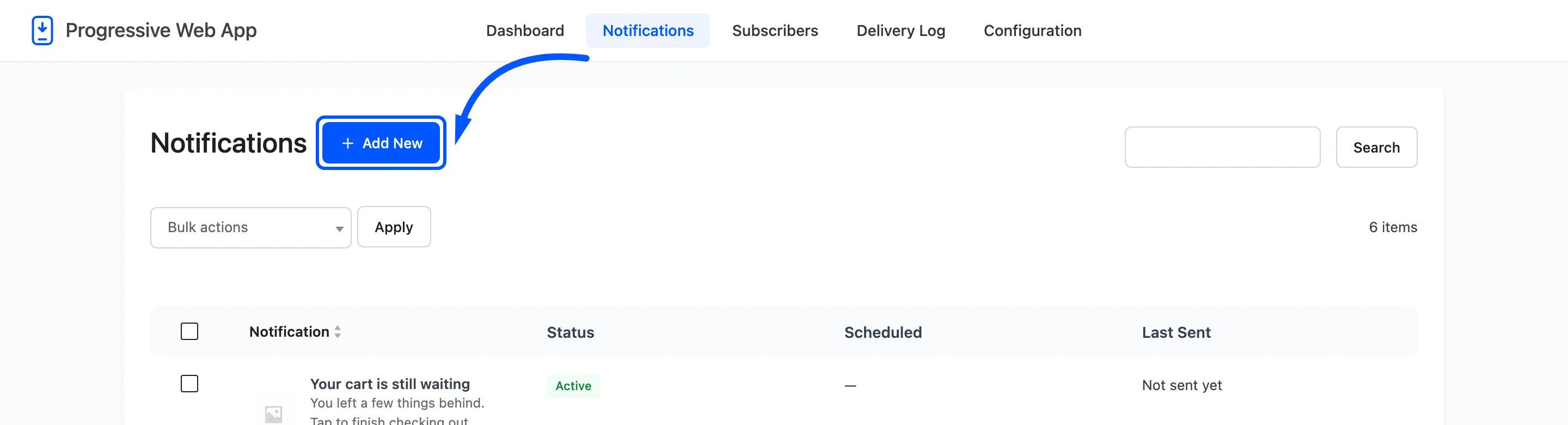
Task: Click the Bulk actions dropdown arrow
Action: pos(339,229)
